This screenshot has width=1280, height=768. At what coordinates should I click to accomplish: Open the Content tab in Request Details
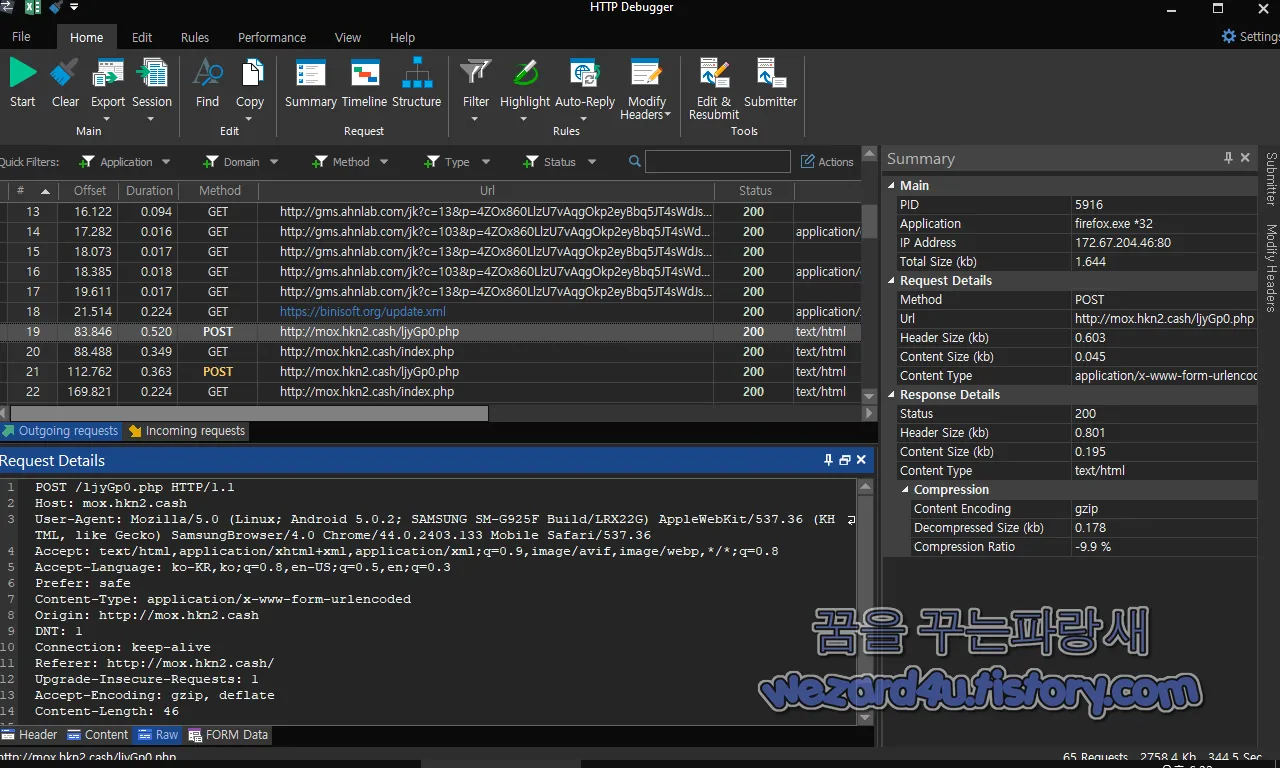tap(97, 735)
